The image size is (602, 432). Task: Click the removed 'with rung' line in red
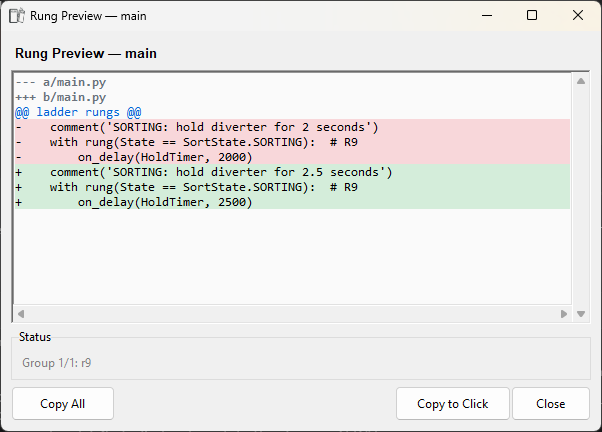tap(292, 142)
